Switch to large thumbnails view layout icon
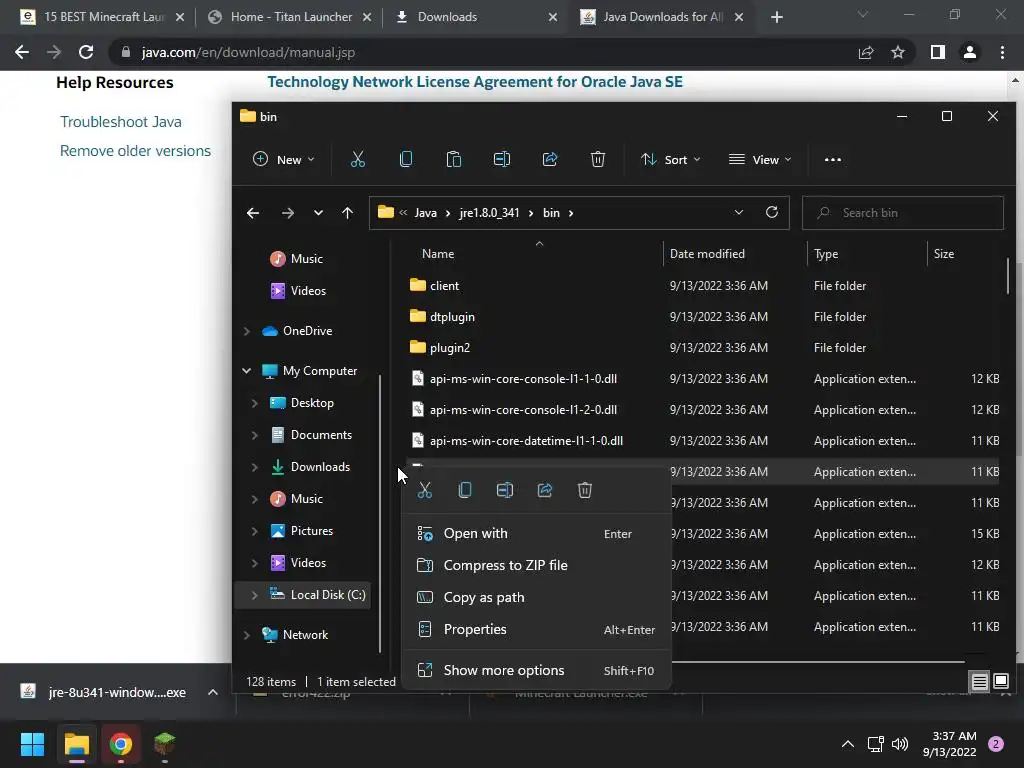 point(1001,682)
